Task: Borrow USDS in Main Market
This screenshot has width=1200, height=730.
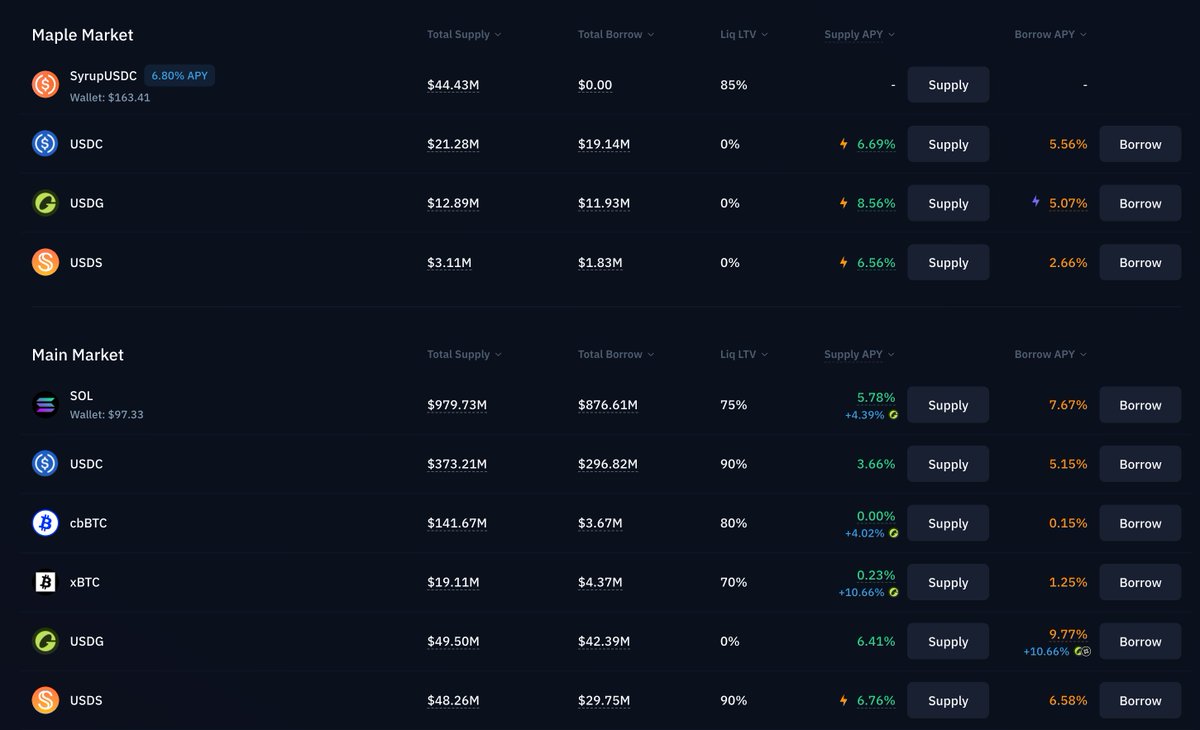Action: point(1140,700)
